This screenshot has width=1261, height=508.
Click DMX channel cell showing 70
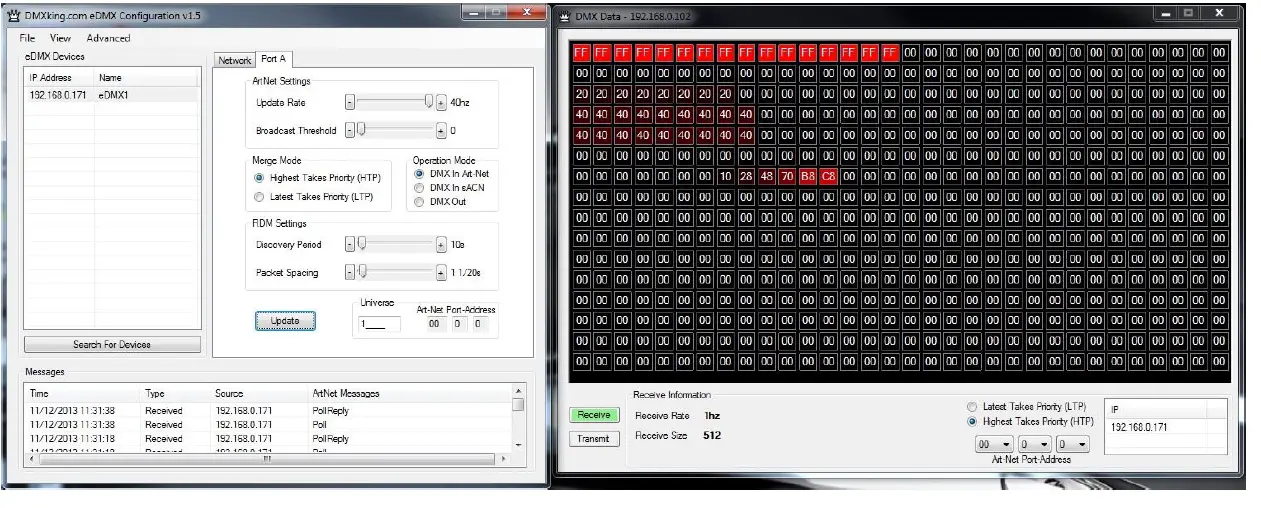click(x=787, y=176)
